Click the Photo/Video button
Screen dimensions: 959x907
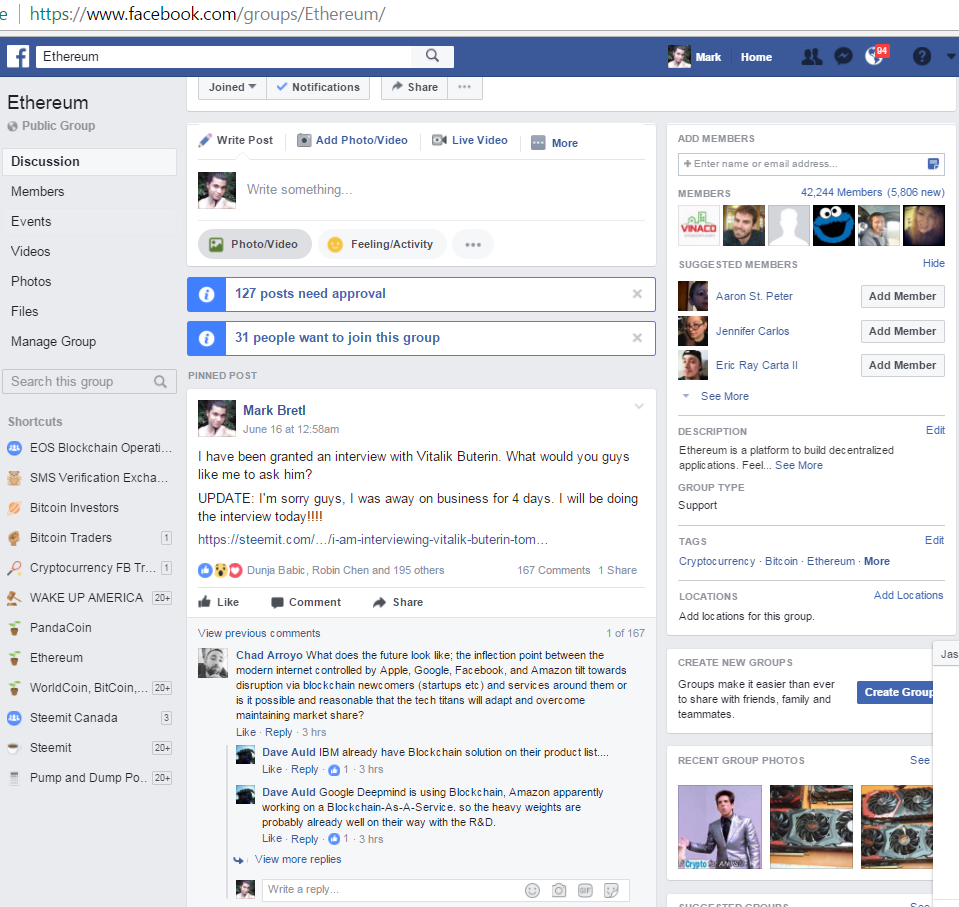pos(254,245)
